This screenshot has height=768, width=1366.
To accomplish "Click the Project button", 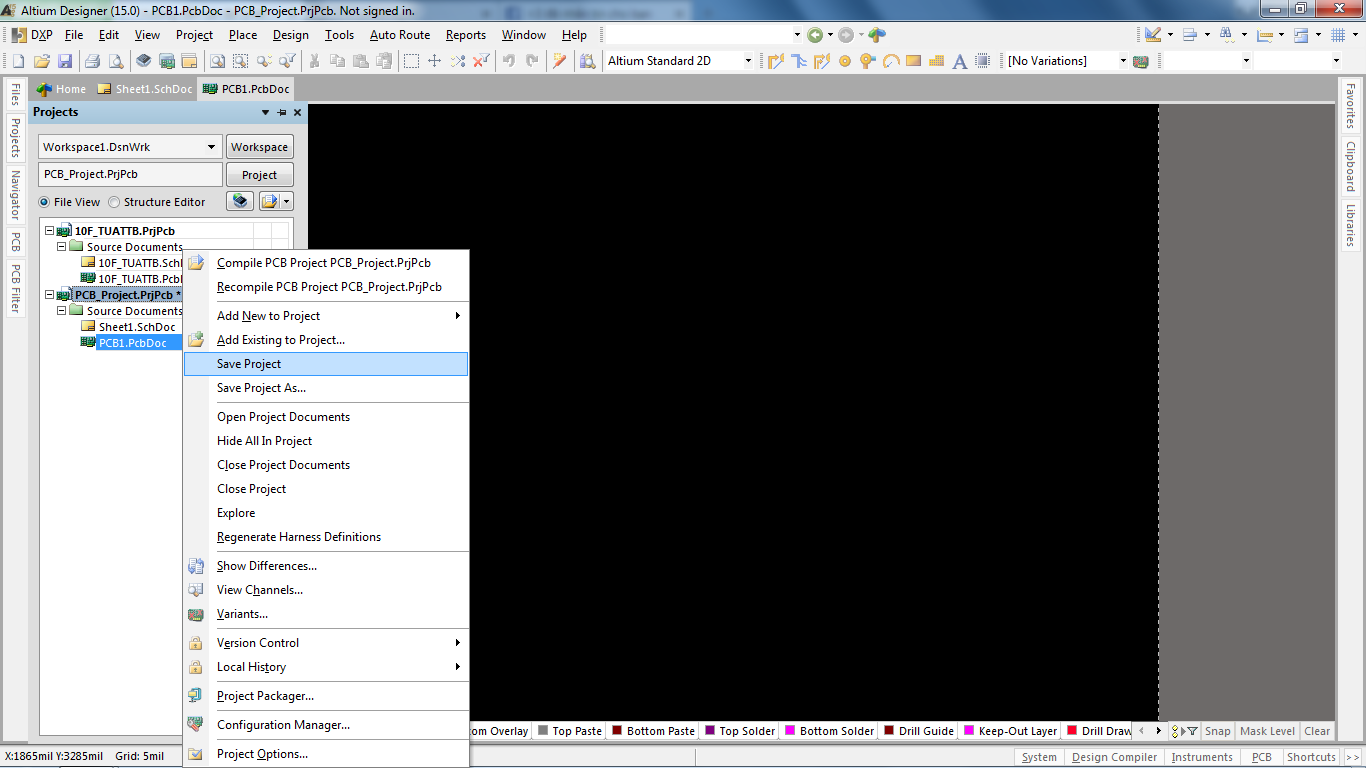I will tap(259, 175).
